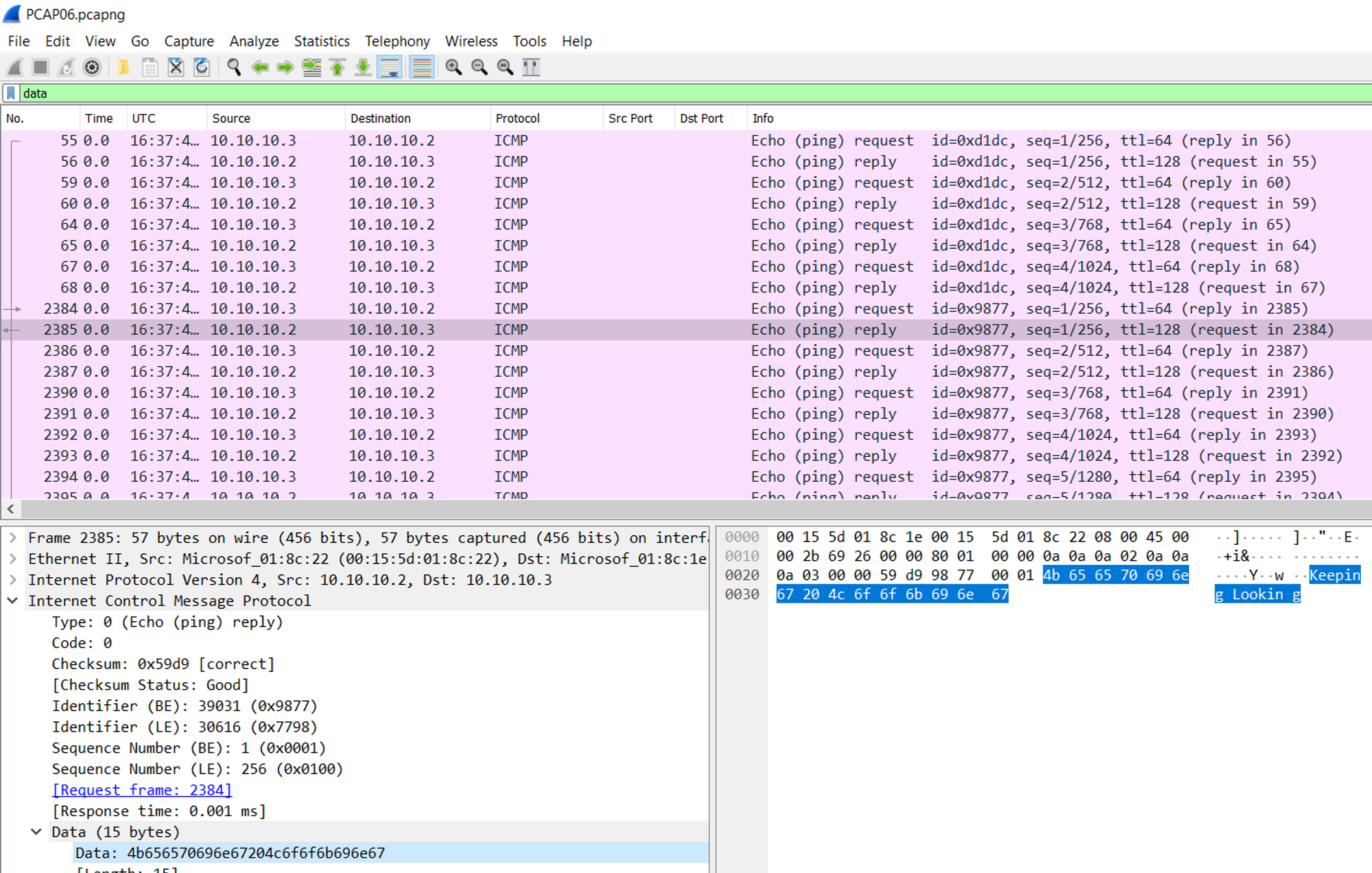Click the stop capture button
Image resolution: width=1372 pixels, height=873 pixels.
click(x=40, y=67)
